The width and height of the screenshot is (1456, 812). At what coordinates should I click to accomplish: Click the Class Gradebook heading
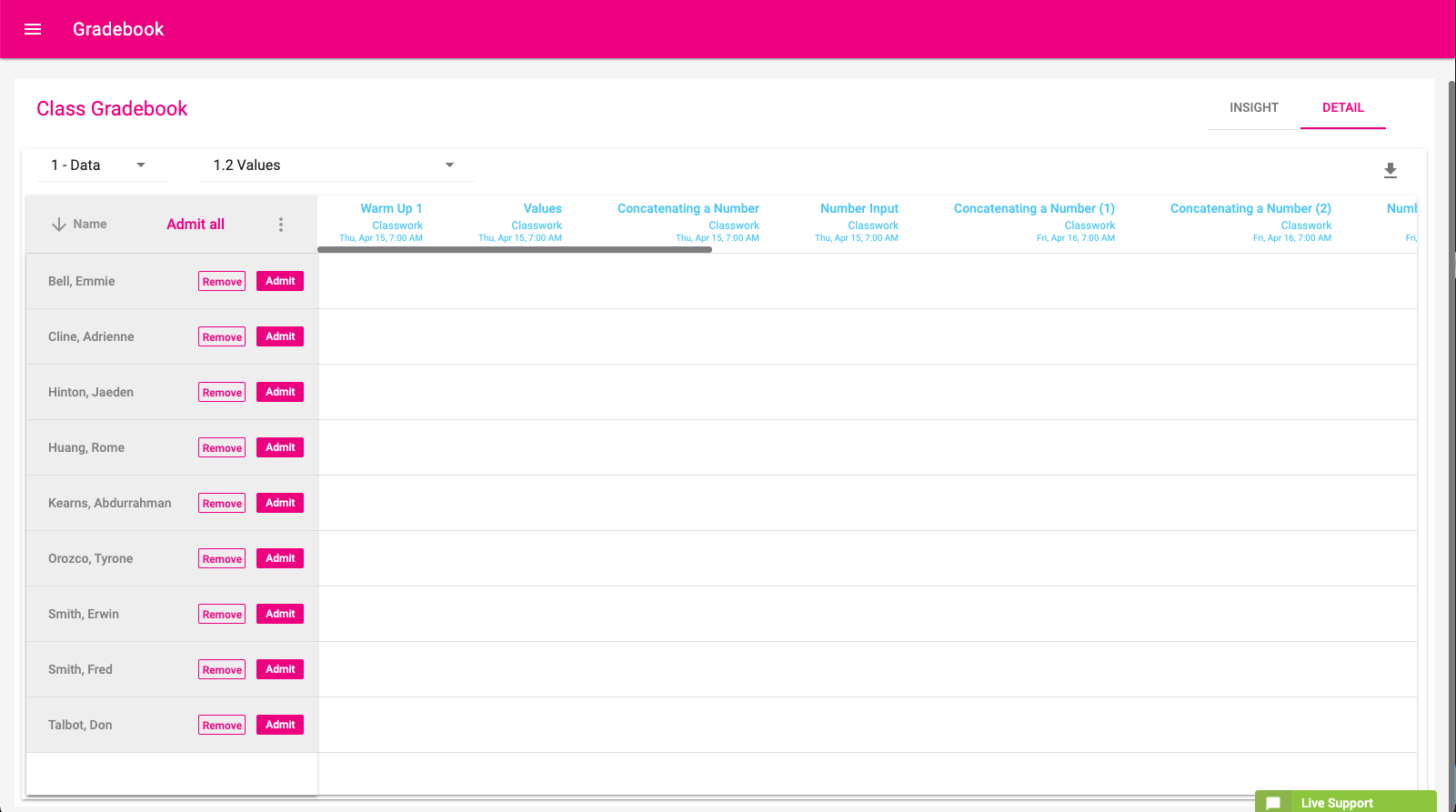pos(112,109)
